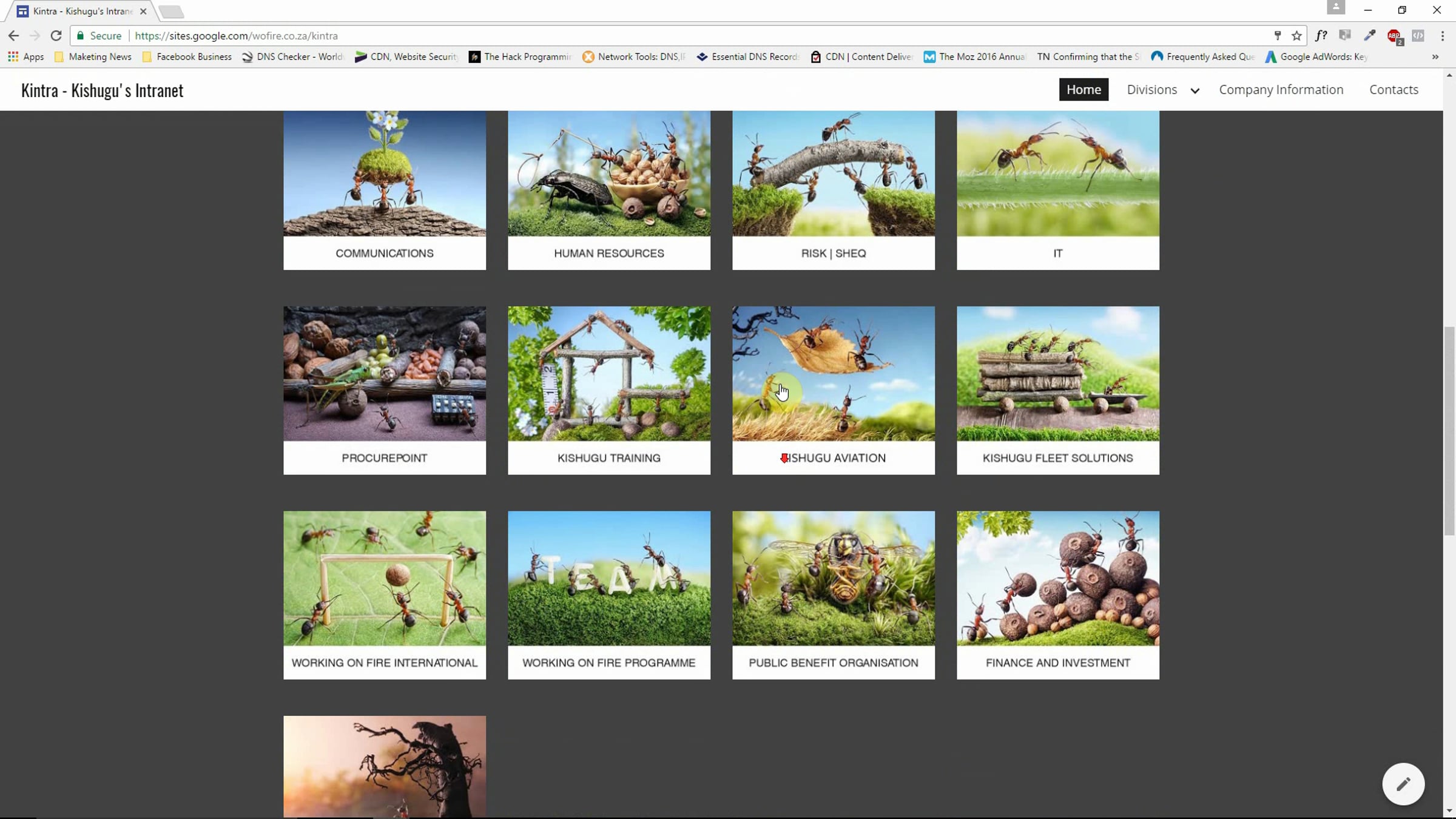Focus the address bar URL field

tap(698, 36)
